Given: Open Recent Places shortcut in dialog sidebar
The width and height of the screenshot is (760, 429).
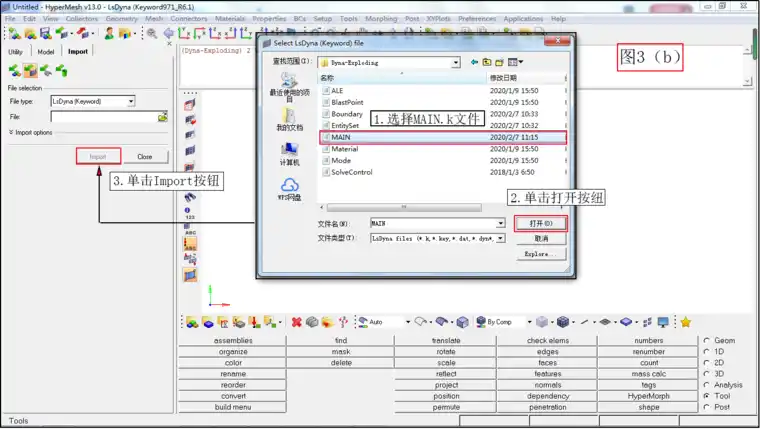Looking at the screenshot, I should click(x=289, y=87).
